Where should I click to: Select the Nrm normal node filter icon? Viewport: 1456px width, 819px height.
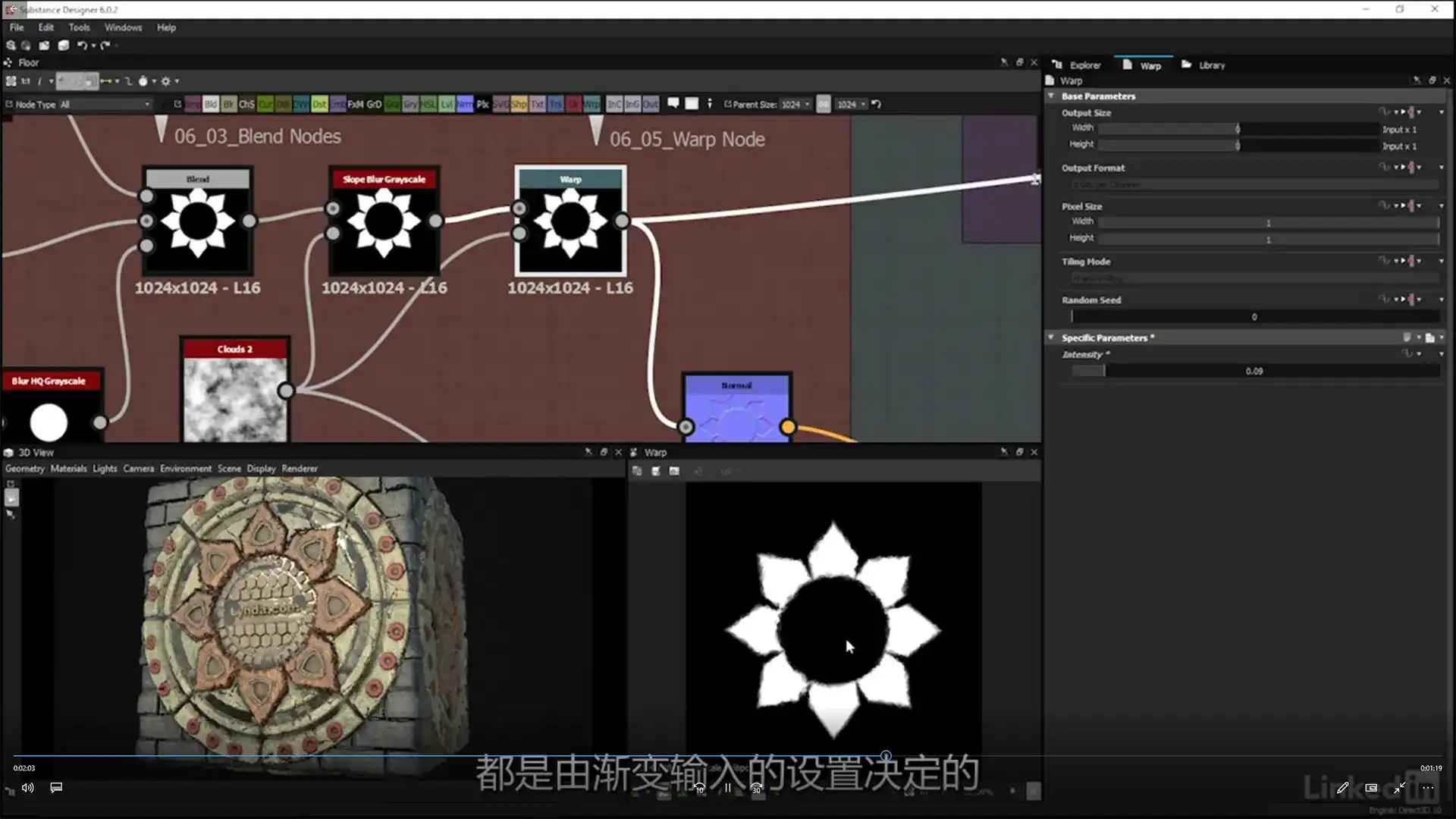[x=464, y=104]
